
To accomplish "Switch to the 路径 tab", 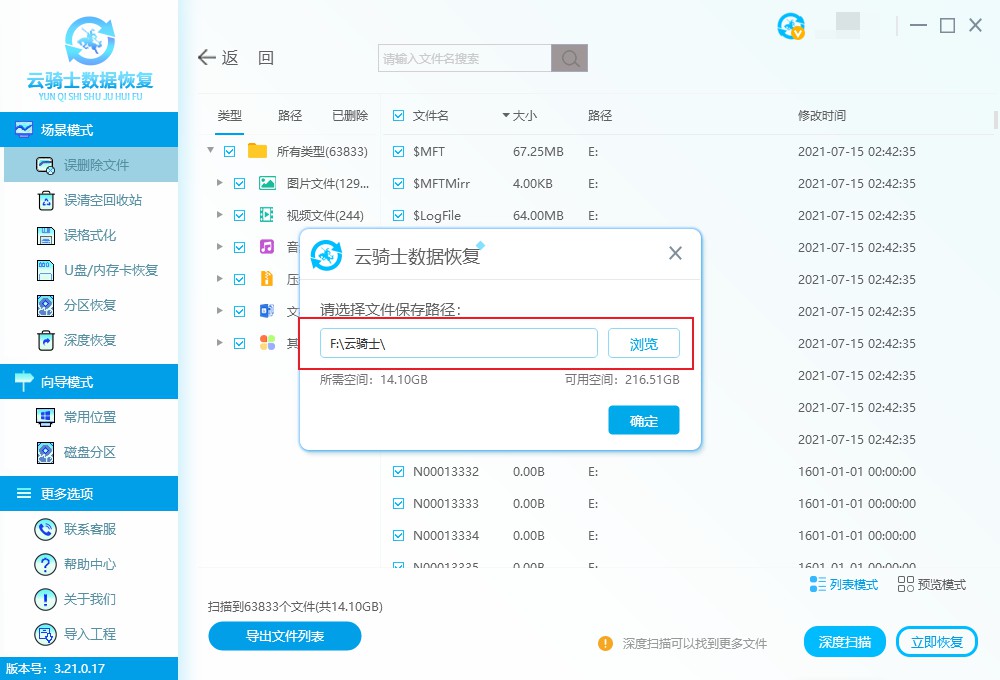I will (x=290, y=115).
